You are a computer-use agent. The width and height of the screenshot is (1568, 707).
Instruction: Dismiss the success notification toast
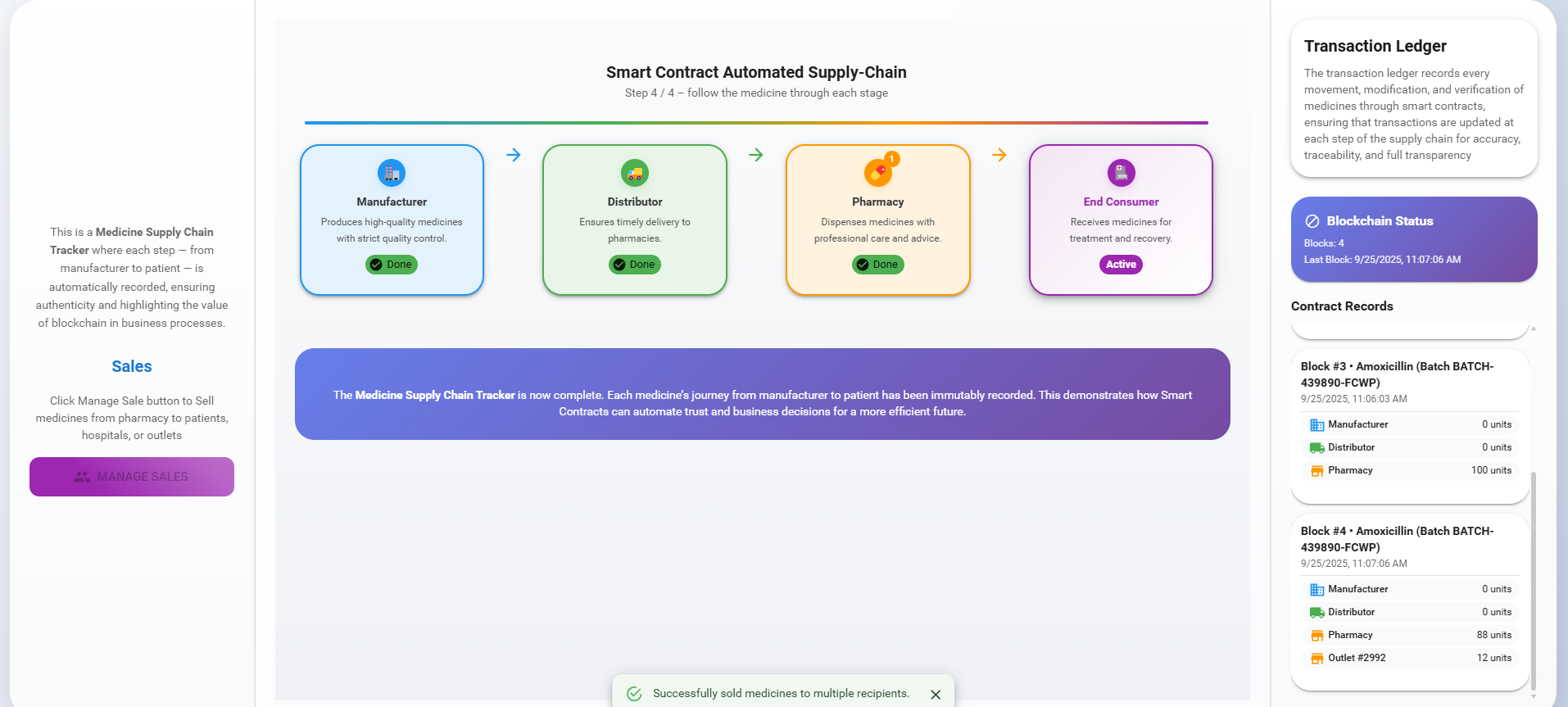point(936,694)
